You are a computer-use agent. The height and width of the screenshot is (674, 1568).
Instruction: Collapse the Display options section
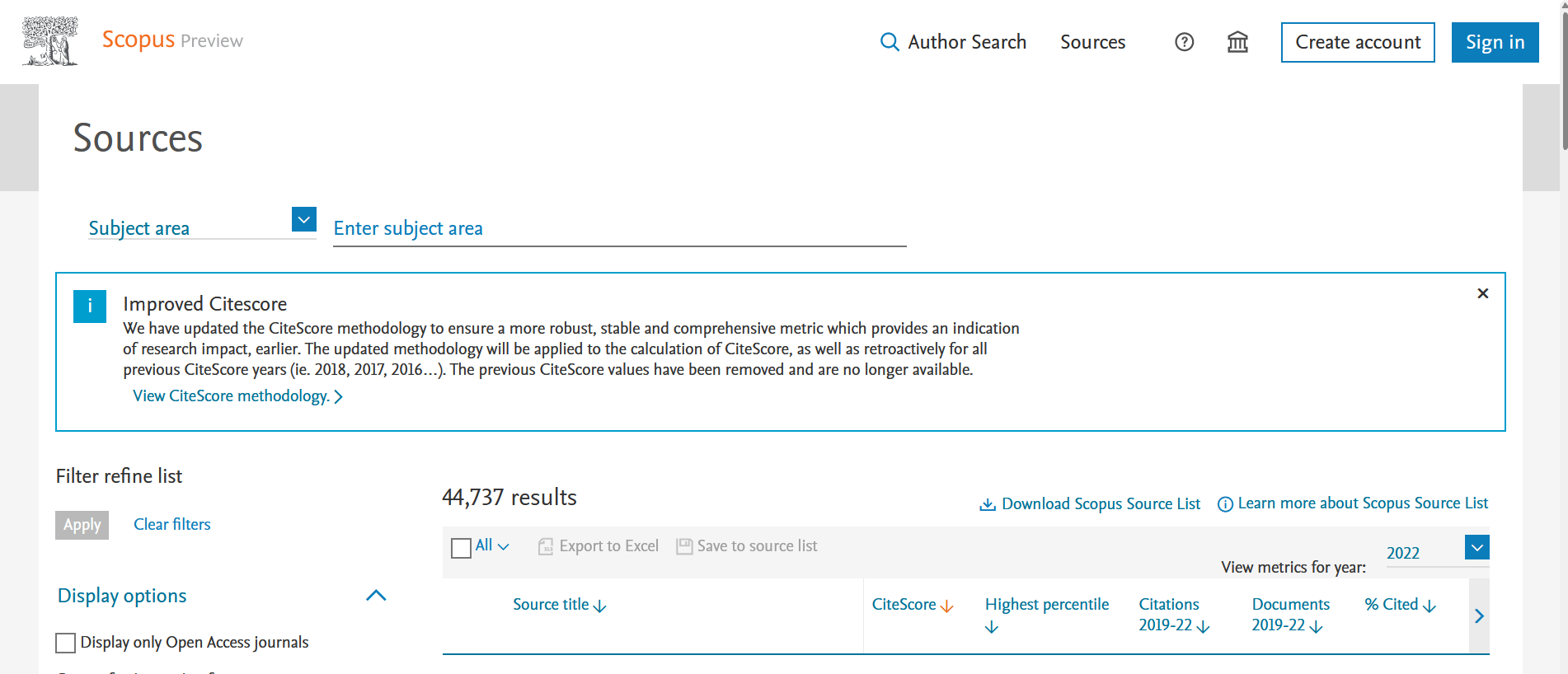[x=376, y=596]
